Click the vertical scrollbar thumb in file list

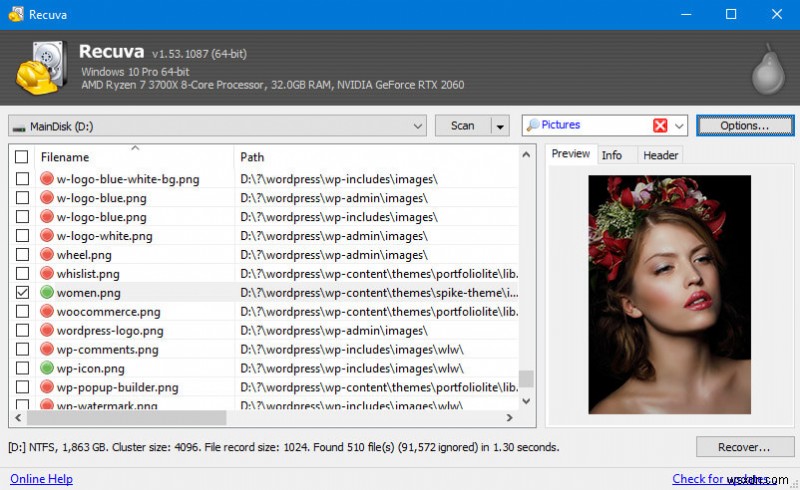point(526,378)
